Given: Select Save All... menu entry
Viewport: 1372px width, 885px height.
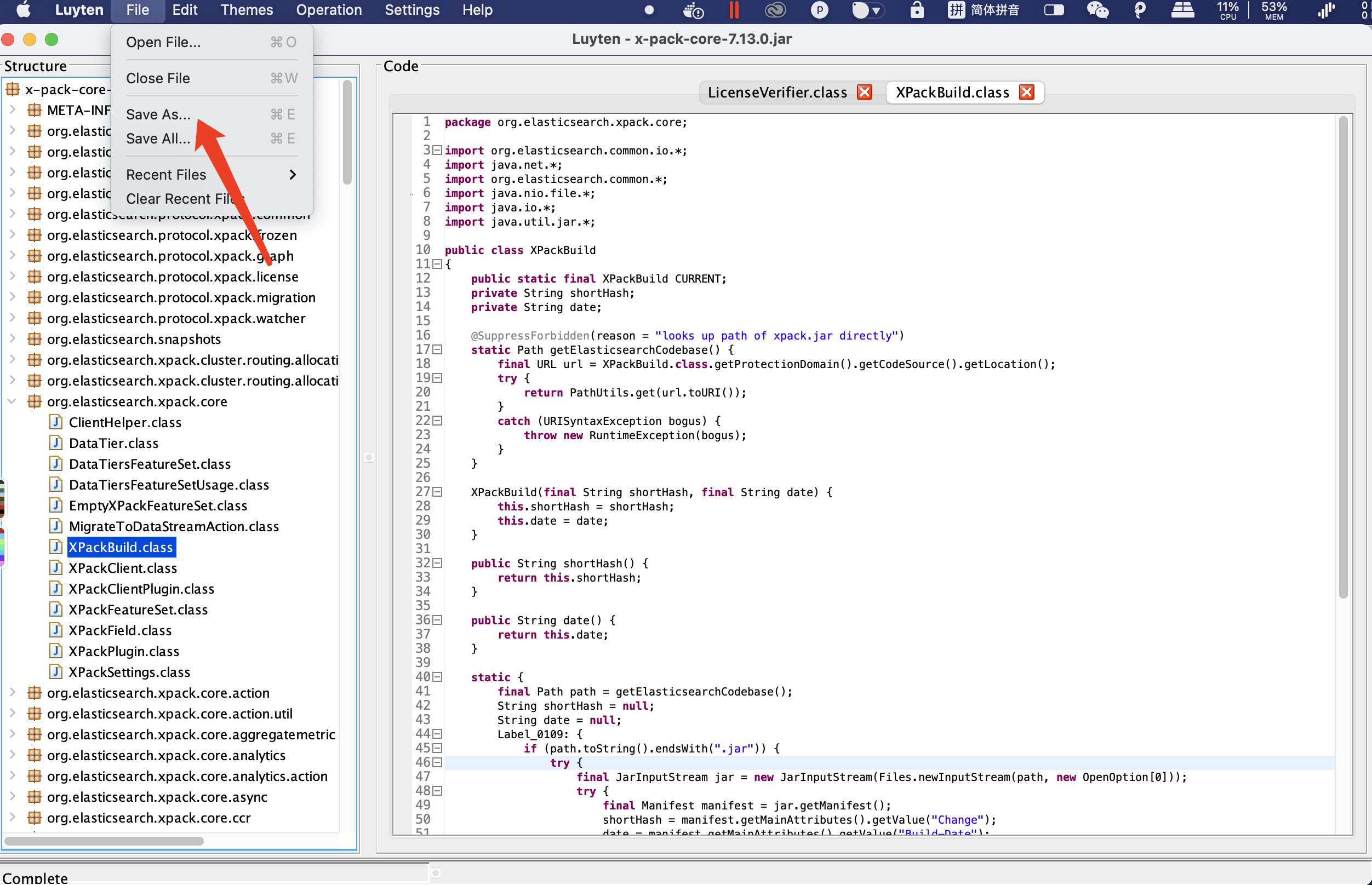Looking at the screenshot, I should pos(211,139).
